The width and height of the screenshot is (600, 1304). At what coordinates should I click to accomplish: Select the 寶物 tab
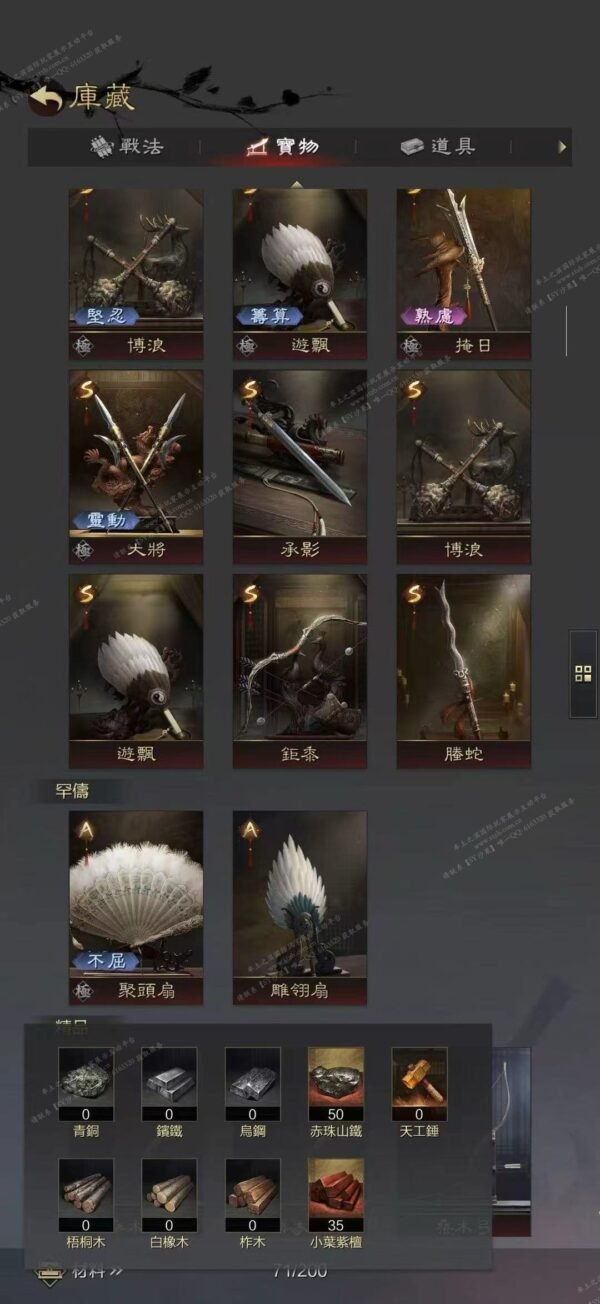tap(283, 147)
